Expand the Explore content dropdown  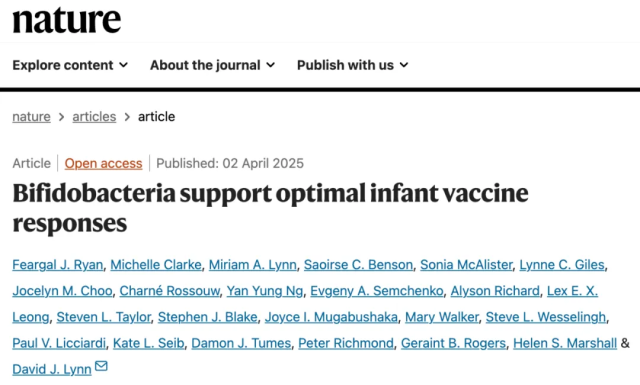point(70,65)
